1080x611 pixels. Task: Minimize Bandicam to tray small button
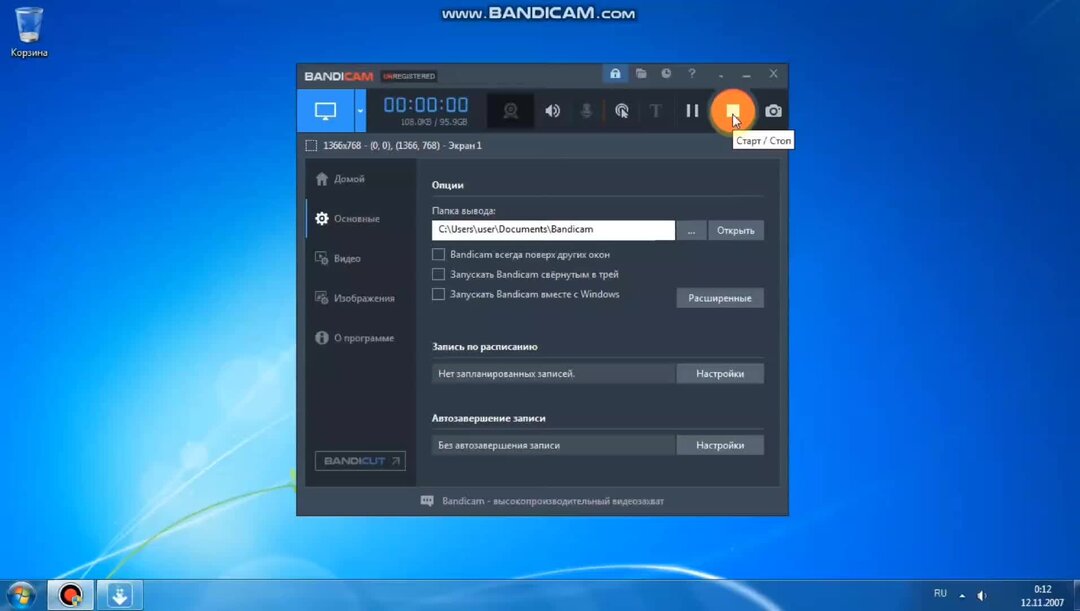click(x=720, y=74)
